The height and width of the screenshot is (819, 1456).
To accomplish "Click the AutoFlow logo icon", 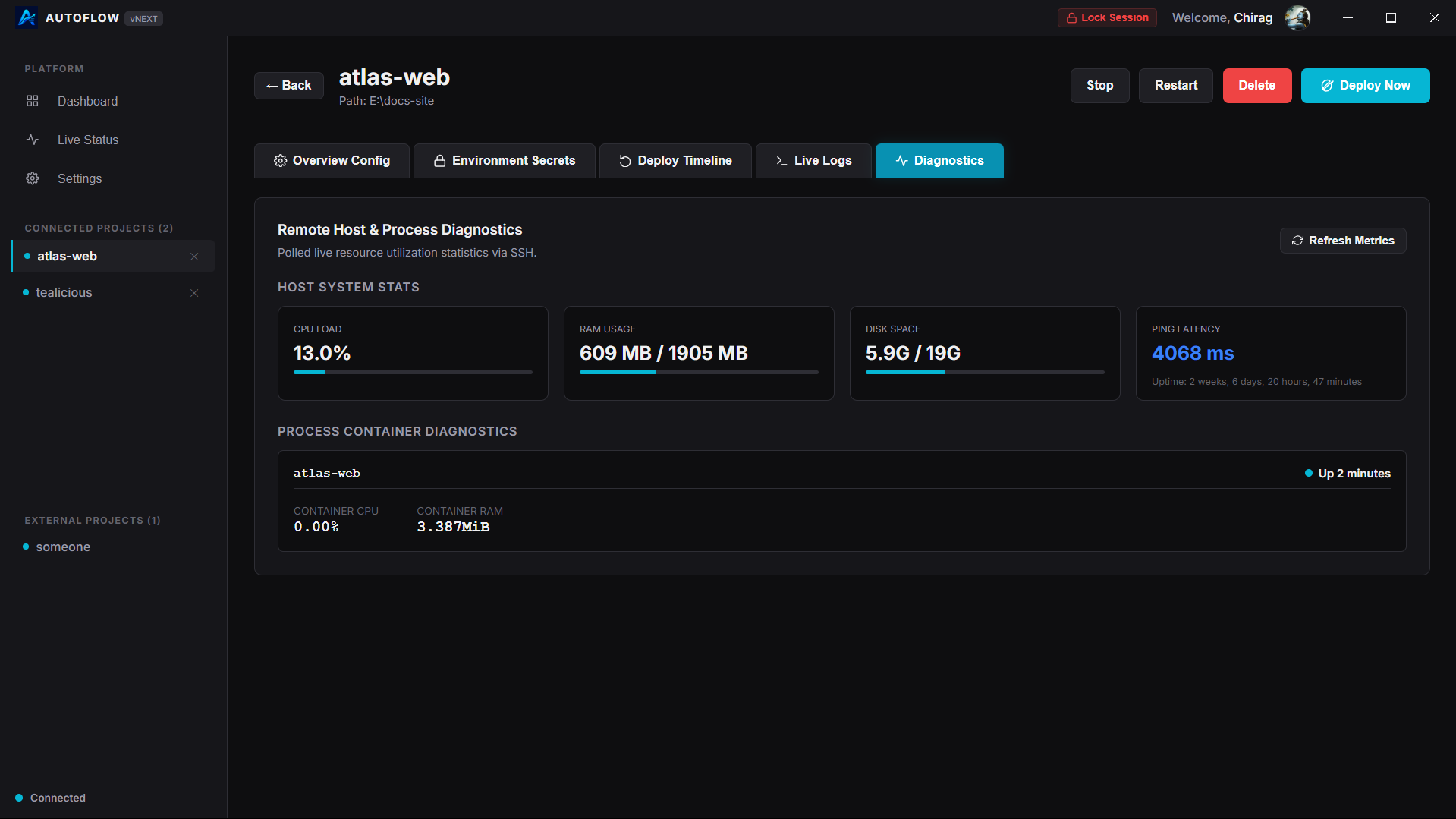I will pos(27,17).
